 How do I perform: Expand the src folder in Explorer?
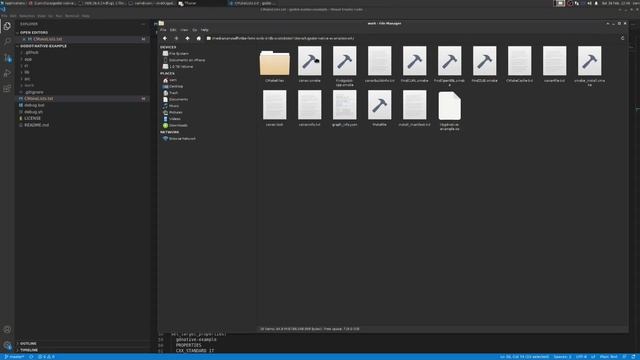tap(27, 79)
